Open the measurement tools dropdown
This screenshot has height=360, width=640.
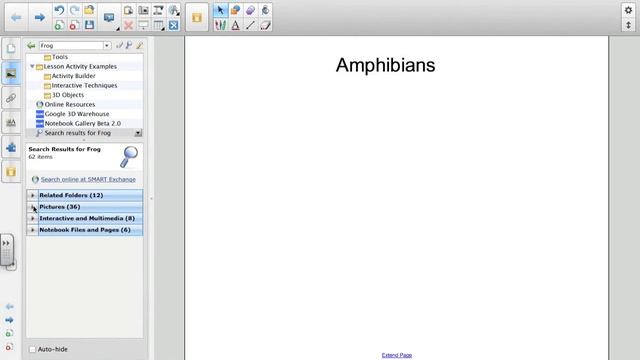[173, 10]
